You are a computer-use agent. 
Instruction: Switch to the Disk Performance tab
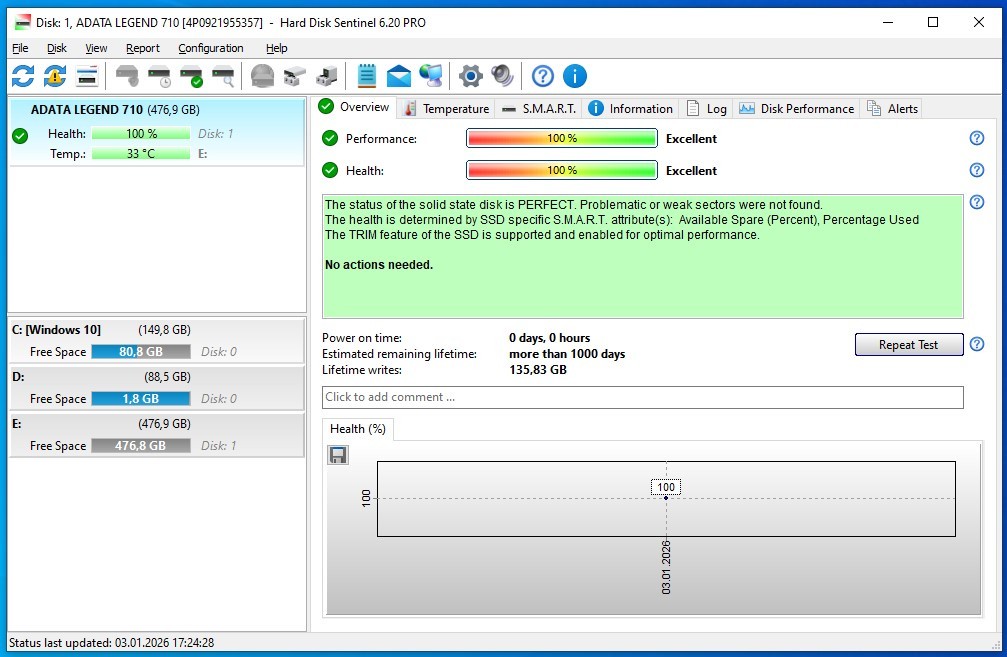point(796,109)
